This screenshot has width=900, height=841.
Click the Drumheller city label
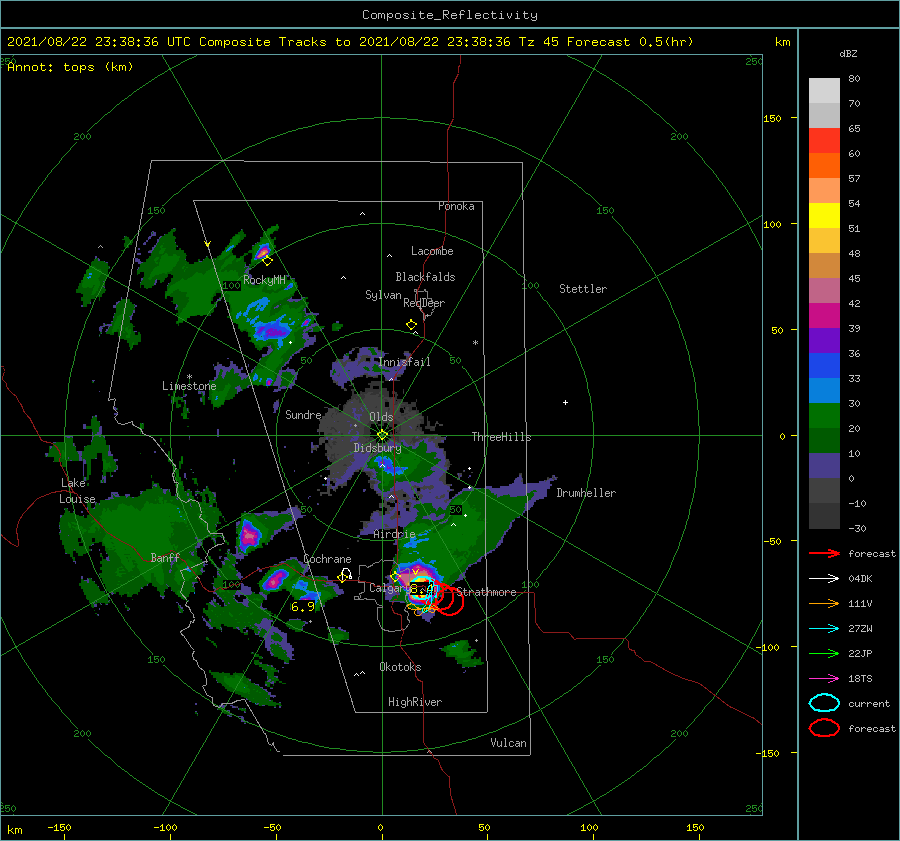[x=586, y=493]
